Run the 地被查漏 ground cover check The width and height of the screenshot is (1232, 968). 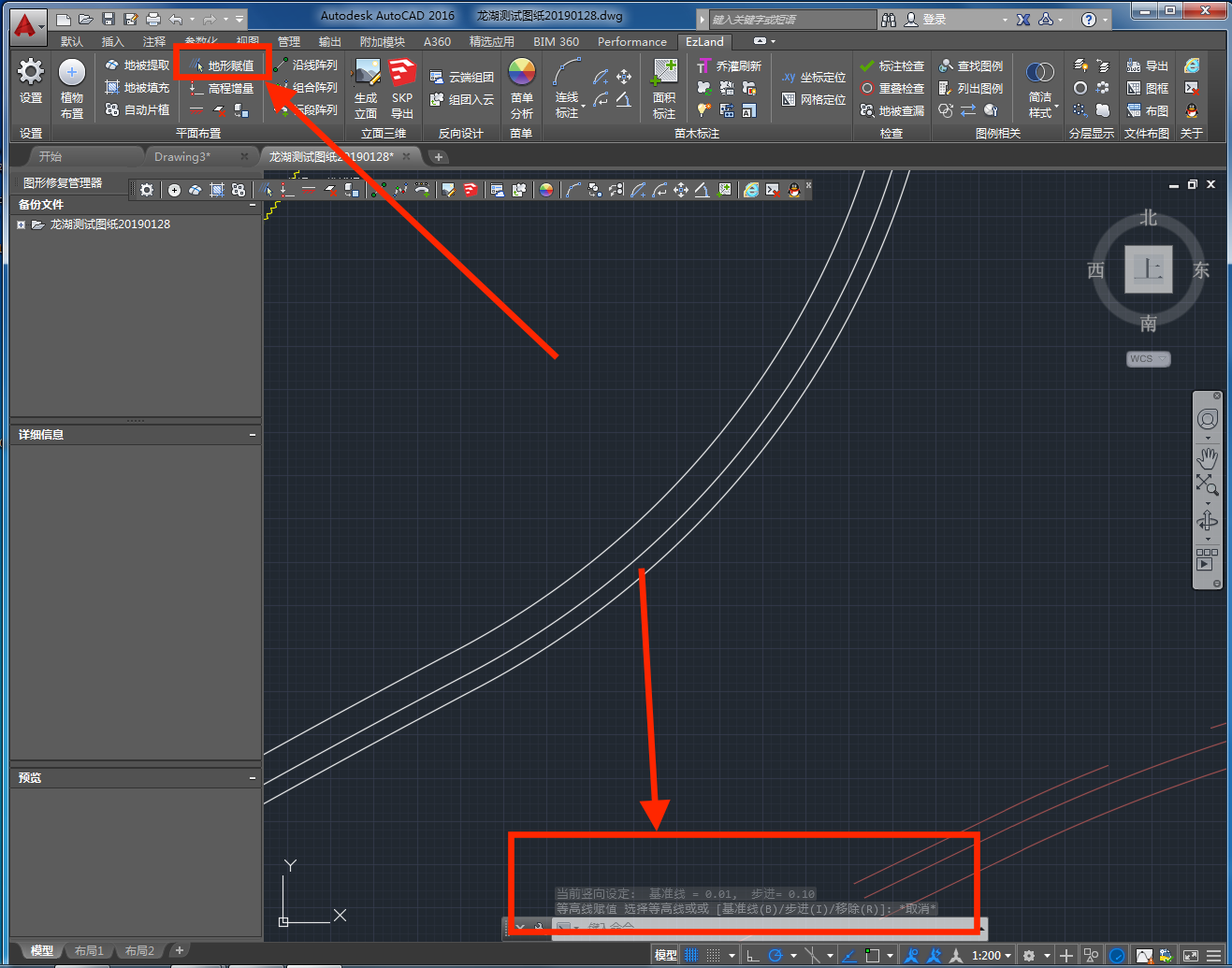892,110
